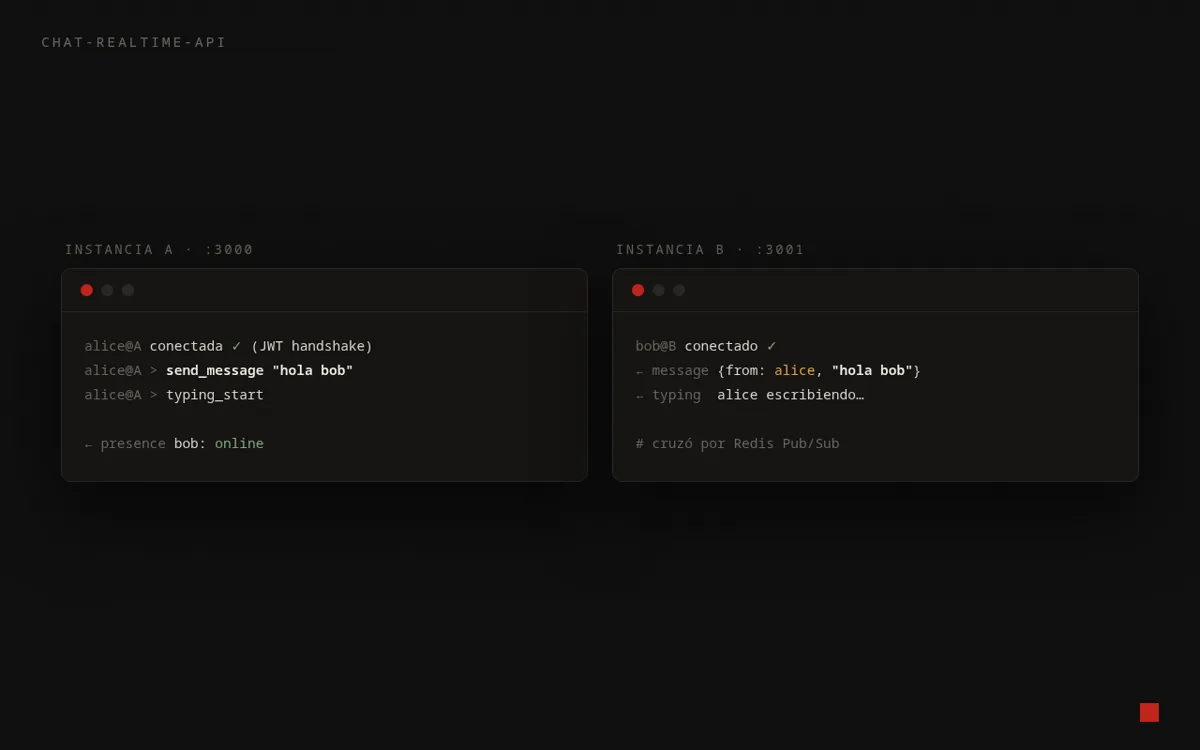
Task: Click line 'alice@A conectada ✓ (JWT handshake)'
Action: (x=228, y=346)
